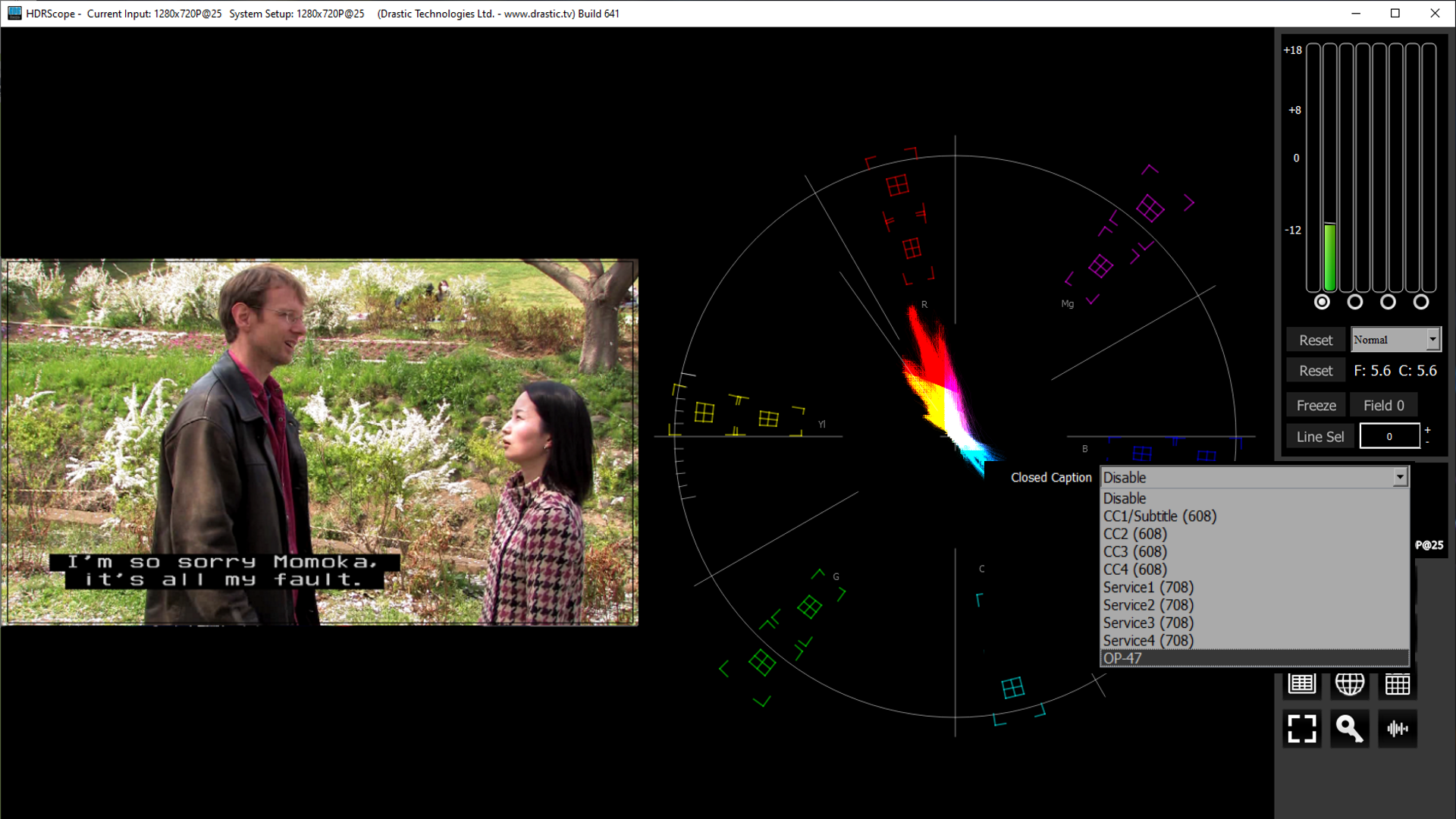Click the square grid overlay icon
Screen dimensions: 1456x819
[x=1397, y=684]
